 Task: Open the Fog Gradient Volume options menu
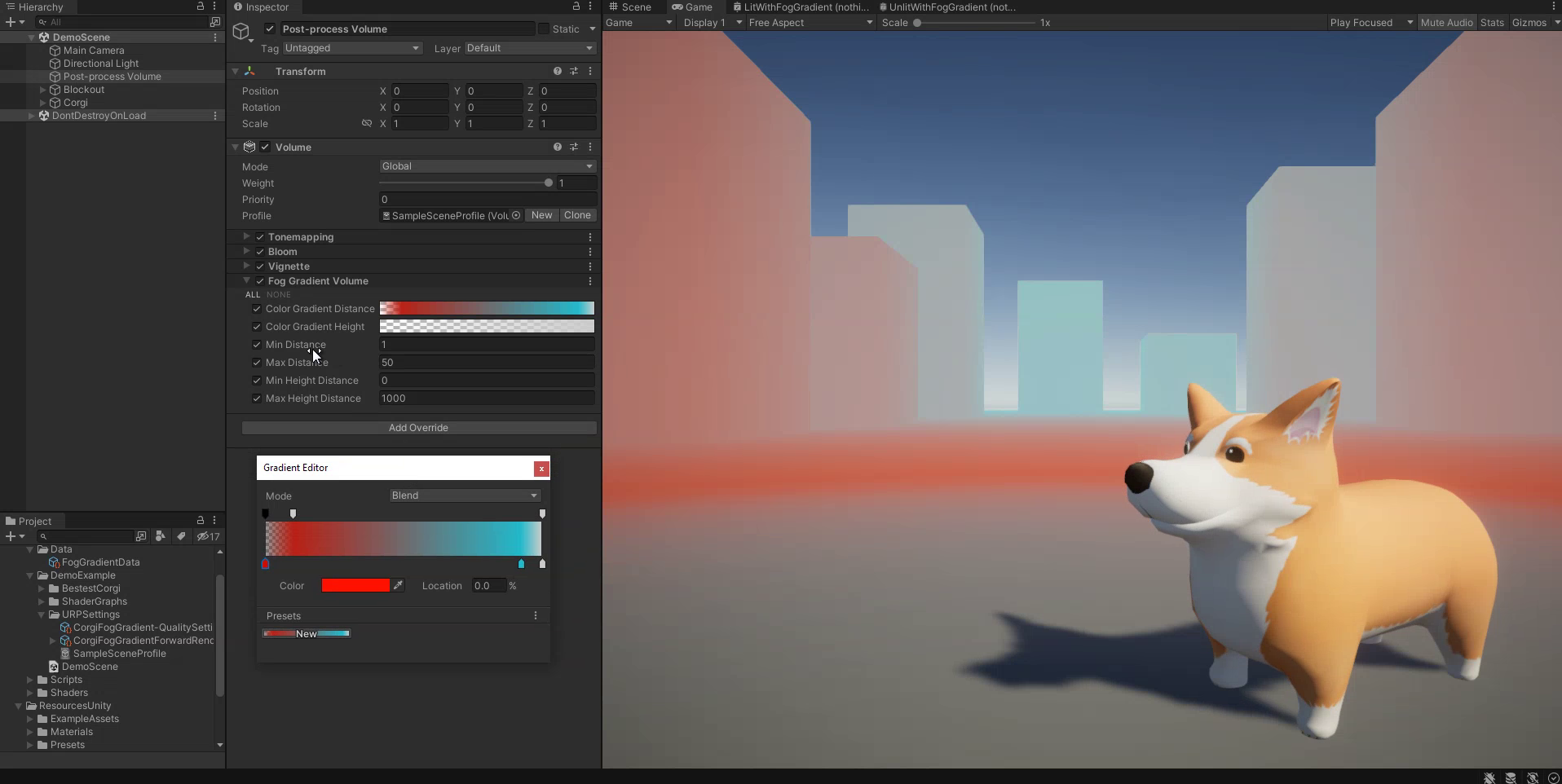pyautogui.click(x=590, y=281)
